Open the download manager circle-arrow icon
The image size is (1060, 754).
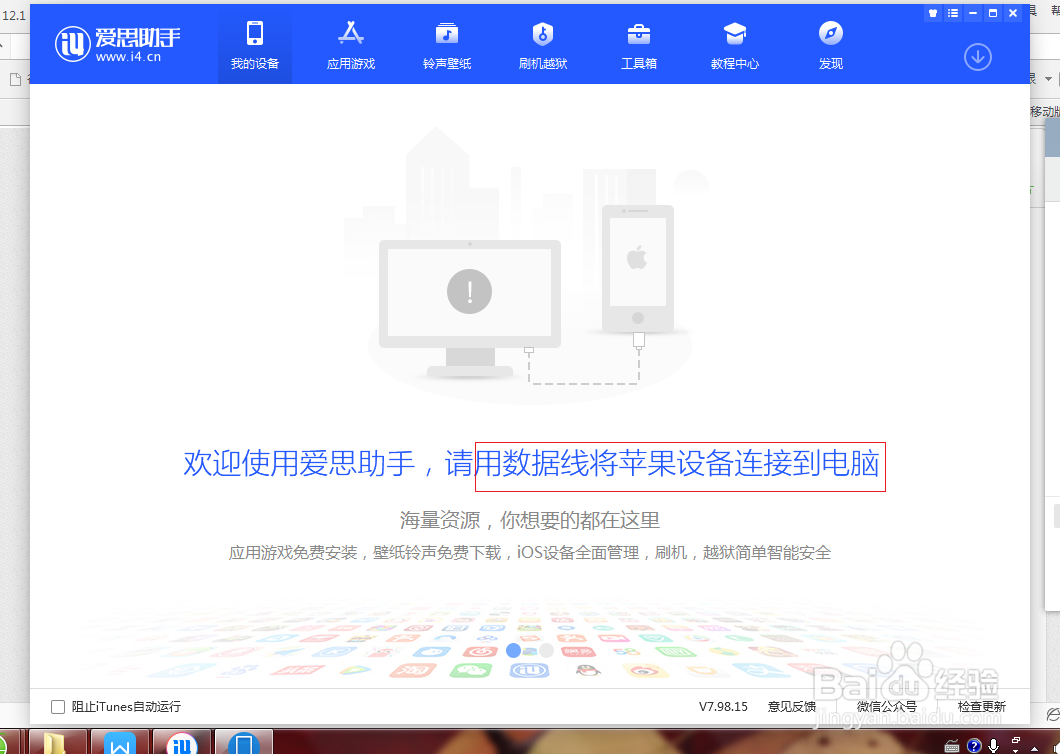tap(978, 57)
